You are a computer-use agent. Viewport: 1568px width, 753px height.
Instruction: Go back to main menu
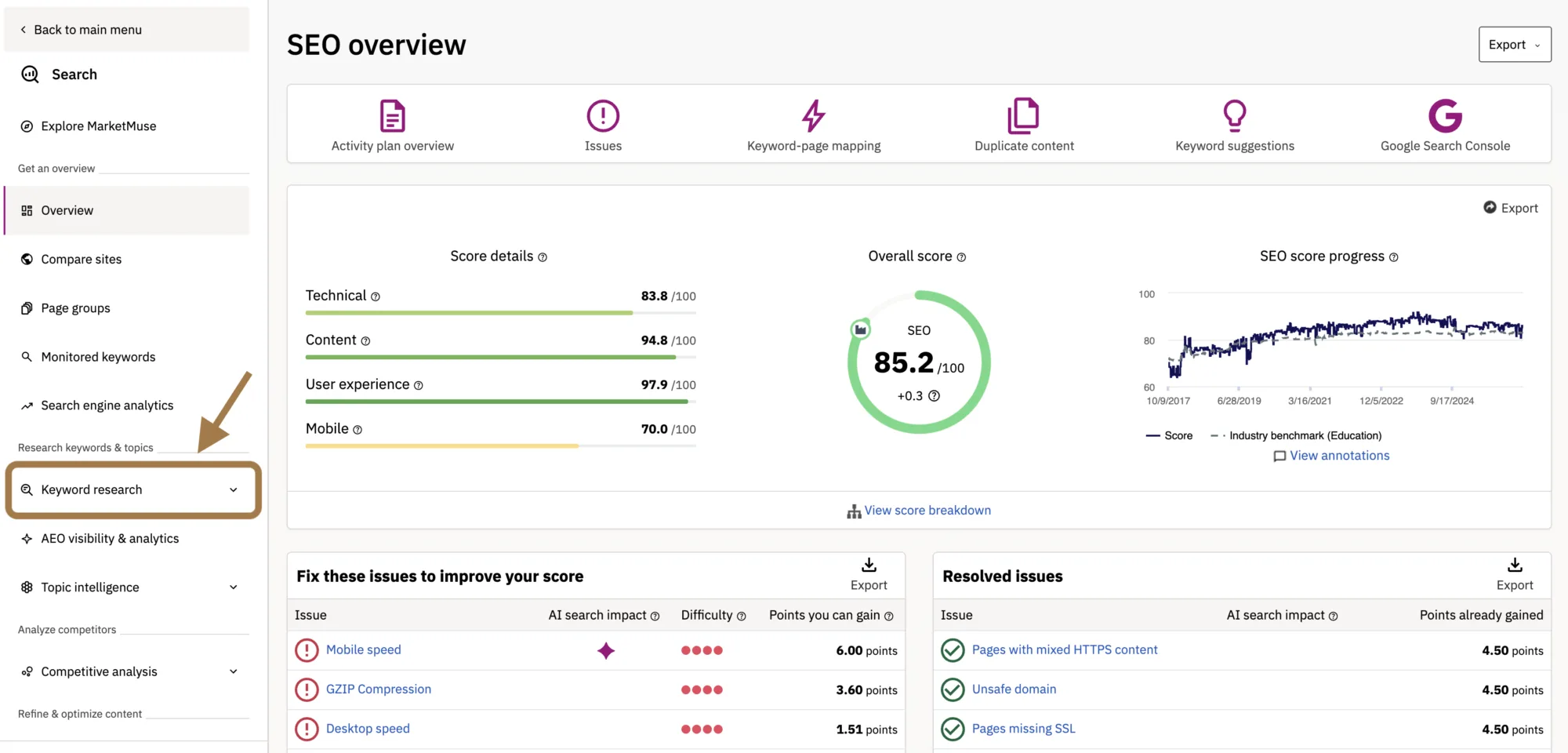[x=127, y=30]
